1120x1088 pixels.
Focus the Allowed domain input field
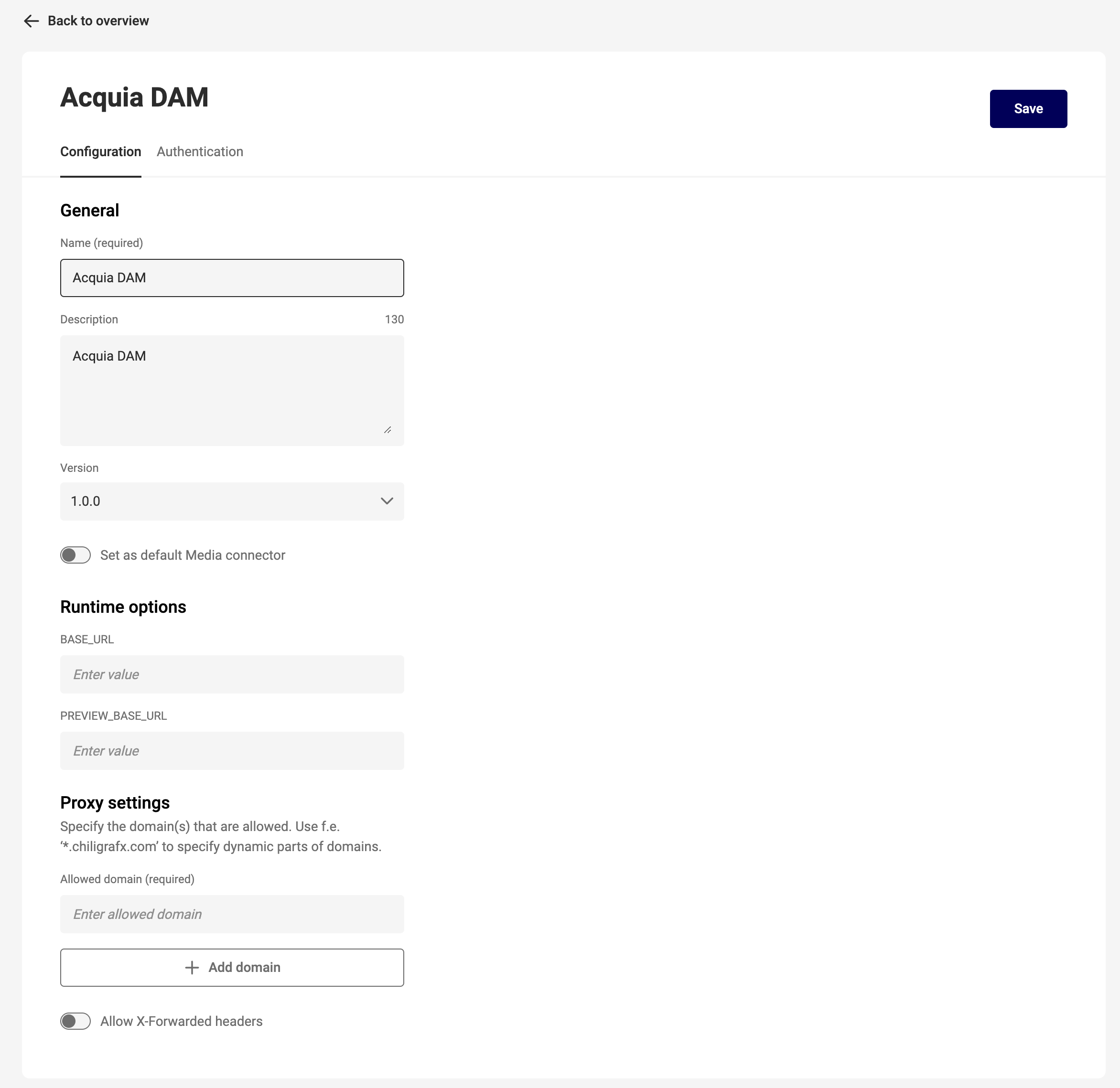232,914
